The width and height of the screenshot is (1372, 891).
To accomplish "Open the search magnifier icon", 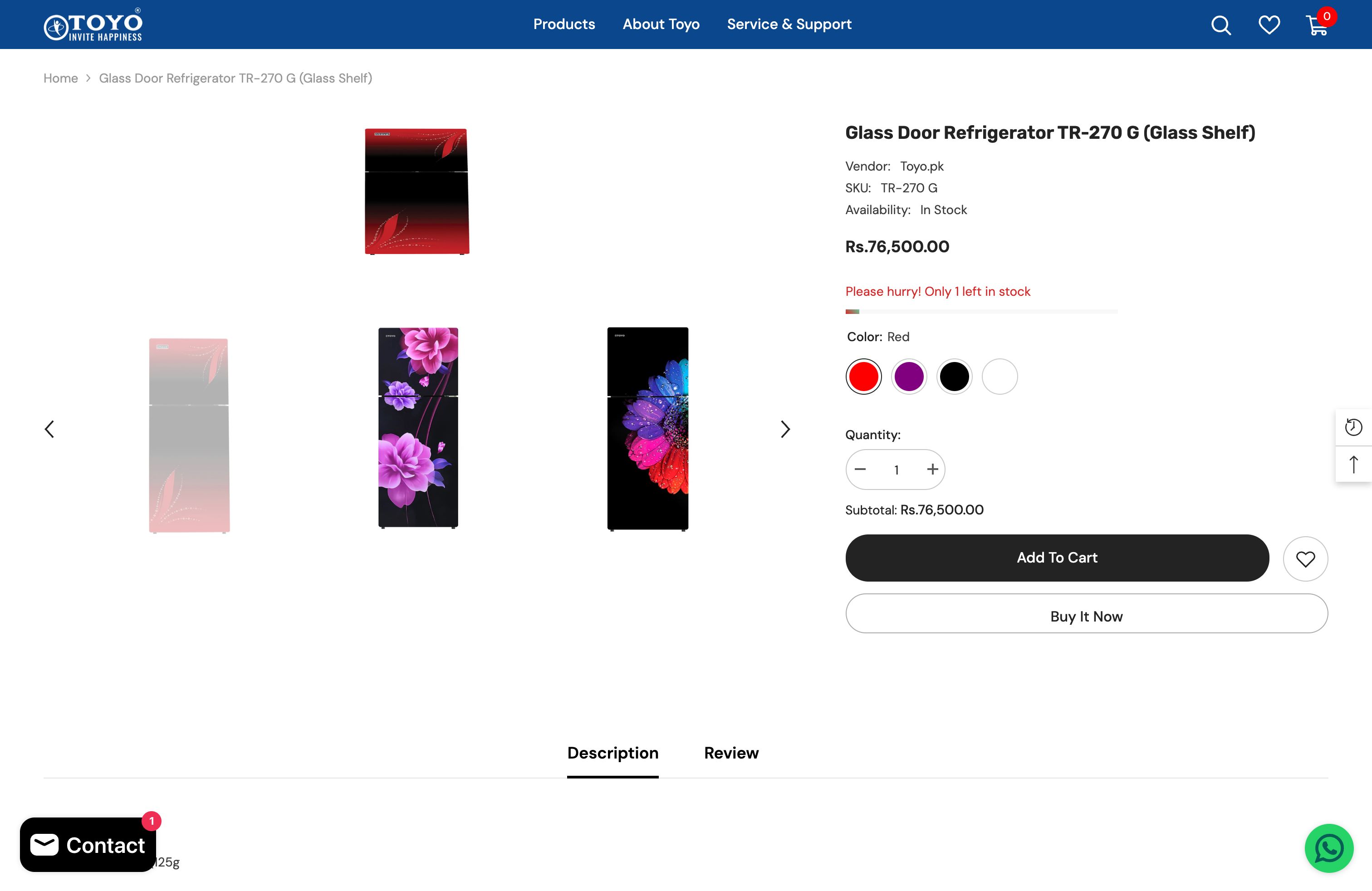I will 1220,25.
